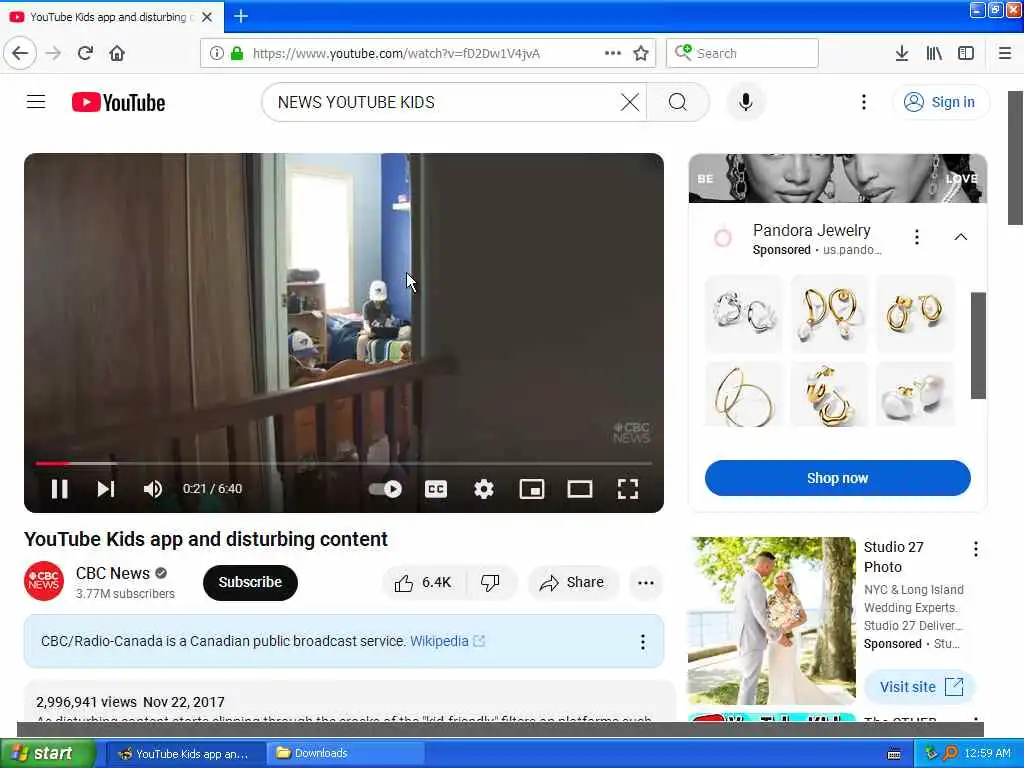Screen dimensions: 1024x768
Task: Open the Windows start menu
Action: pos(47,754)
